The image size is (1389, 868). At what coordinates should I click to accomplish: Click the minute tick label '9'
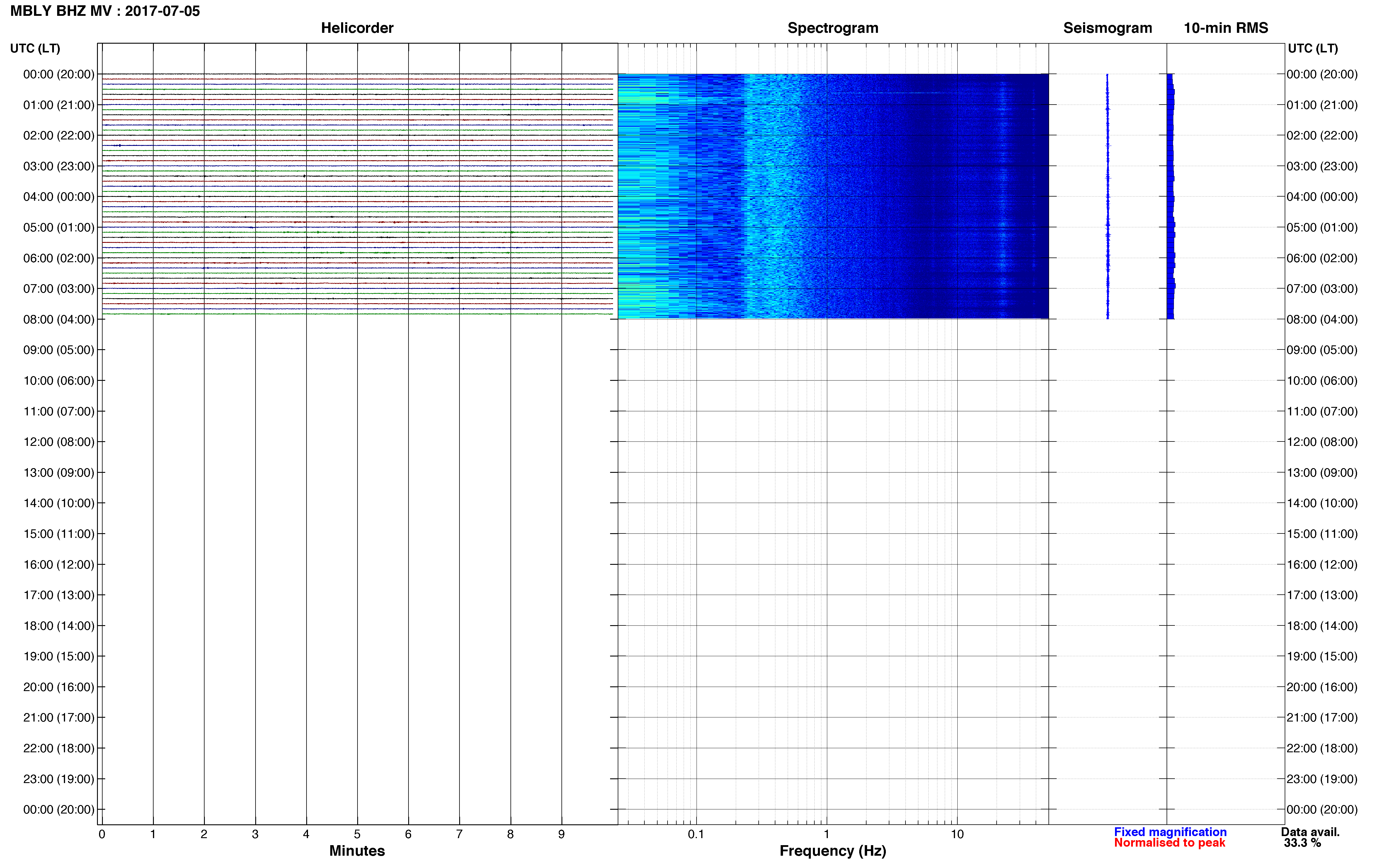(x=561, y=834)
